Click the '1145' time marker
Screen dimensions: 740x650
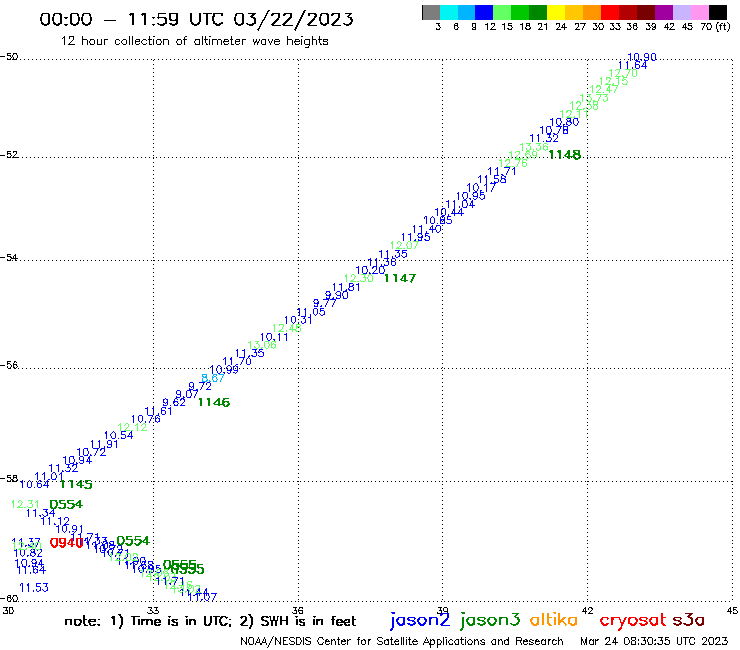click(x=76, y=484)
